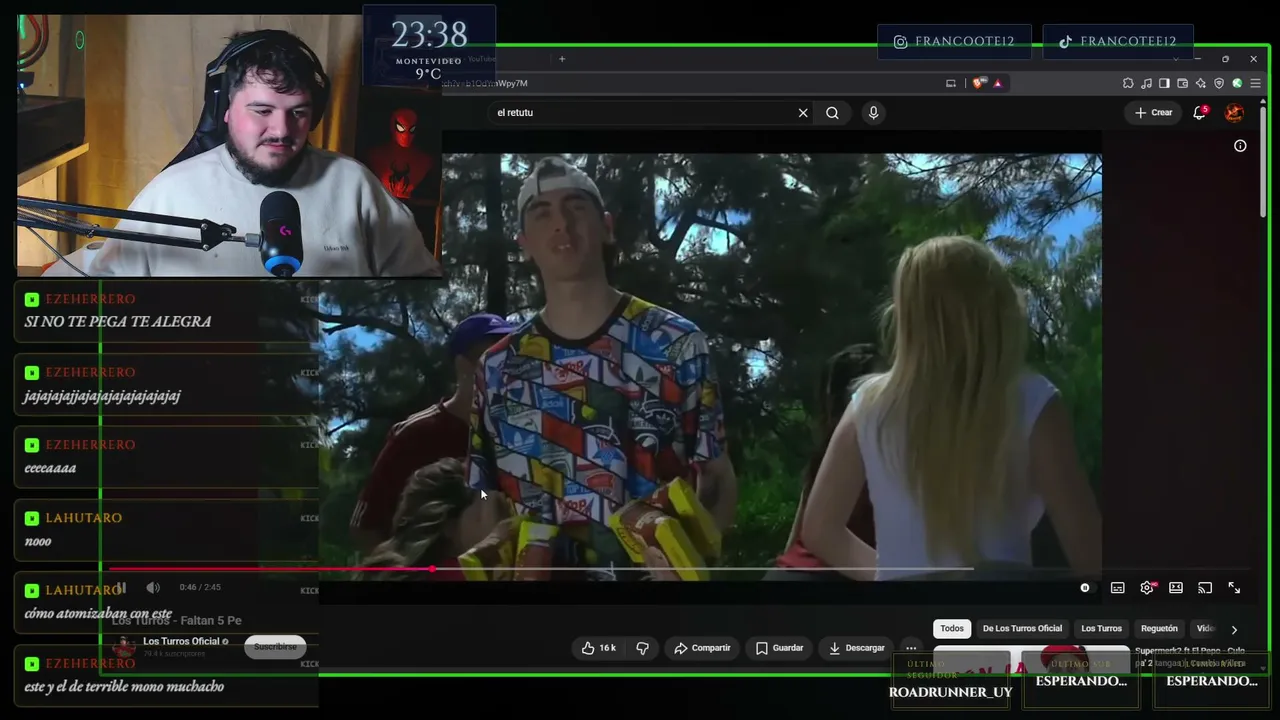Like the video with 16 k likes
1280x720 pixels.
coord(598,648)
